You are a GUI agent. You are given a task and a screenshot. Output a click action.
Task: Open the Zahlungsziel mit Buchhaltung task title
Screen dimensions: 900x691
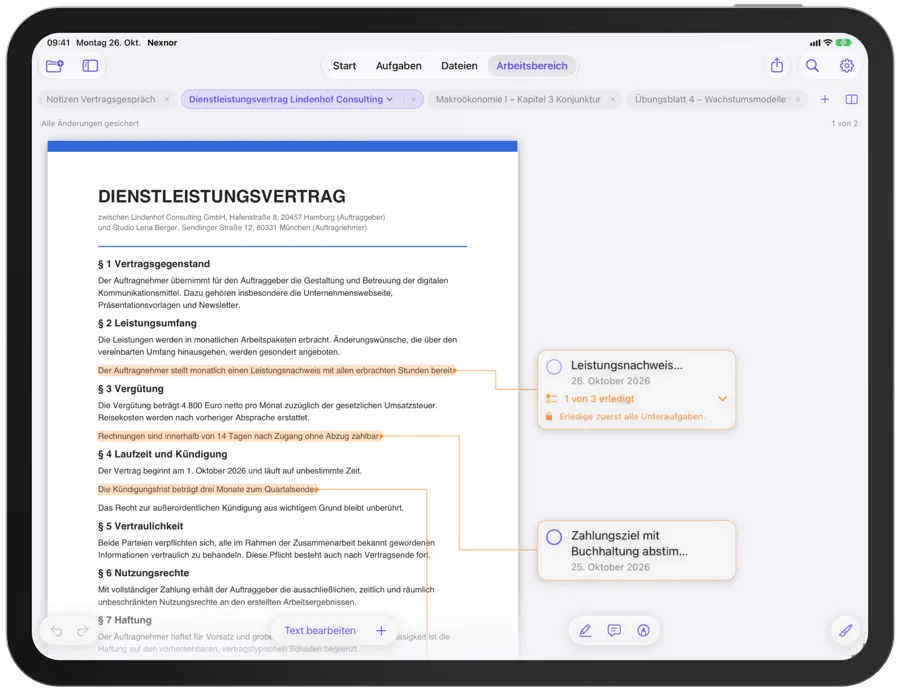click(629, 544)
